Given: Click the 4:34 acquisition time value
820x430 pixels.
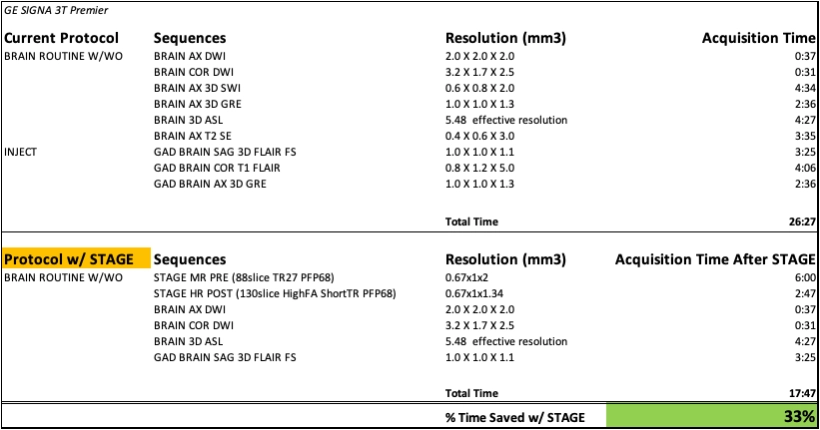Looking at the screenshot, I should [805, 88].
